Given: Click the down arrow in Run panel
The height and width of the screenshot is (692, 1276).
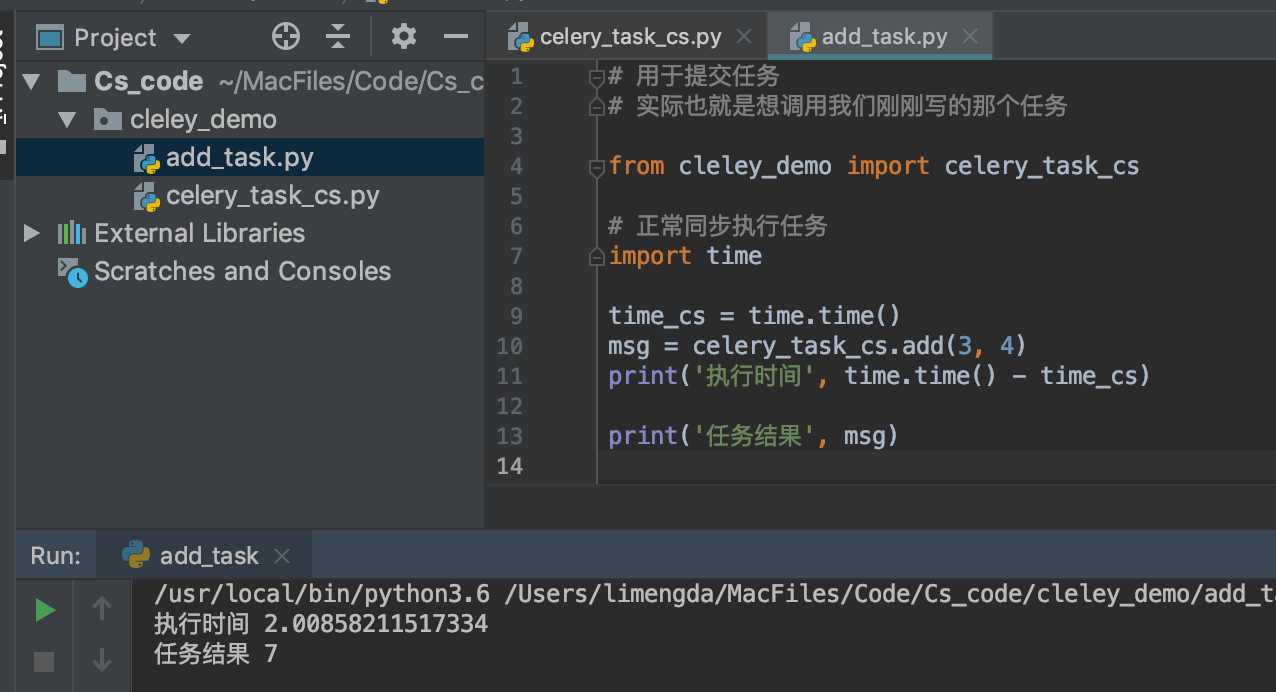Looking at the screenshot, I should (101, 660).
